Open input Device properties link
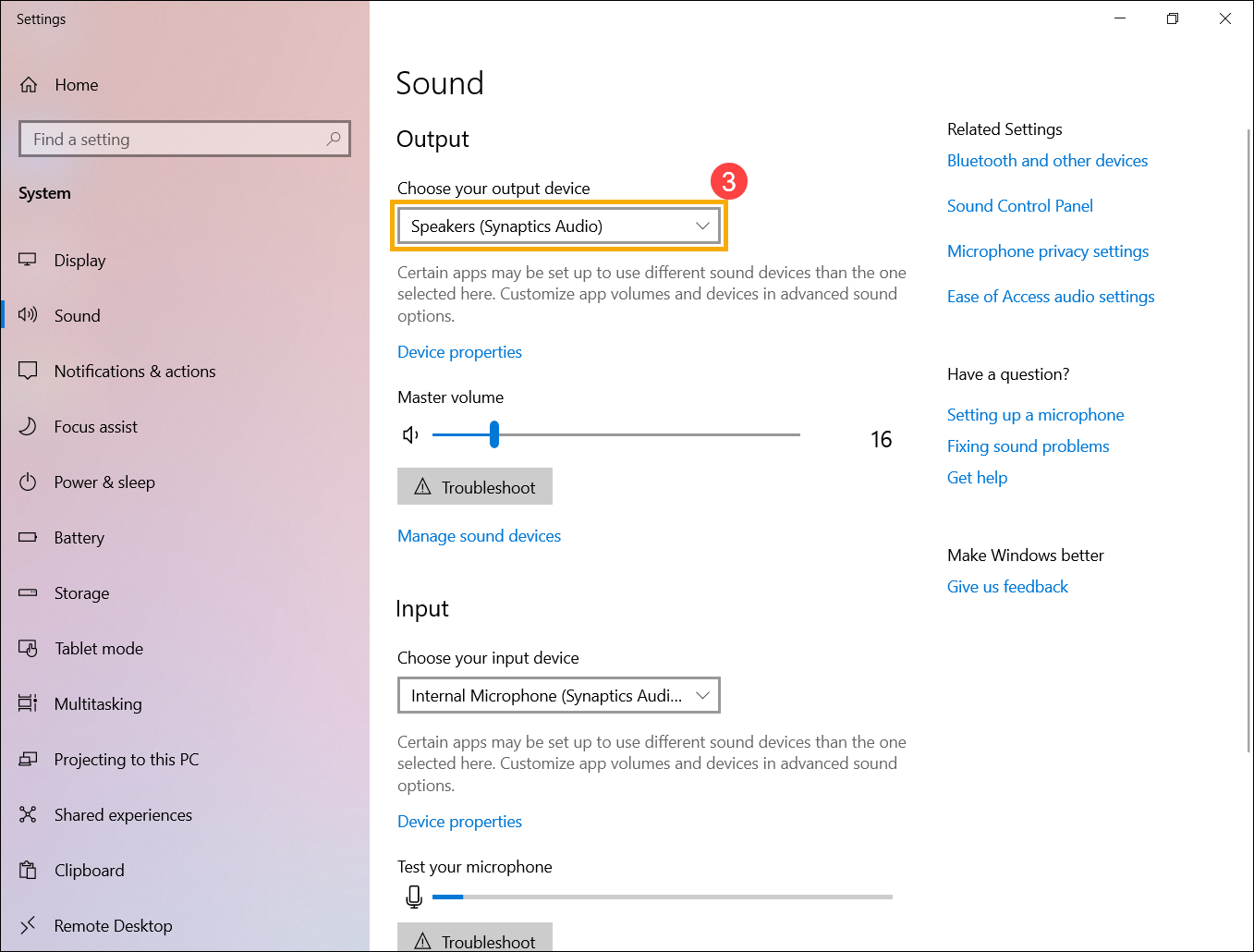 (459, 822)
